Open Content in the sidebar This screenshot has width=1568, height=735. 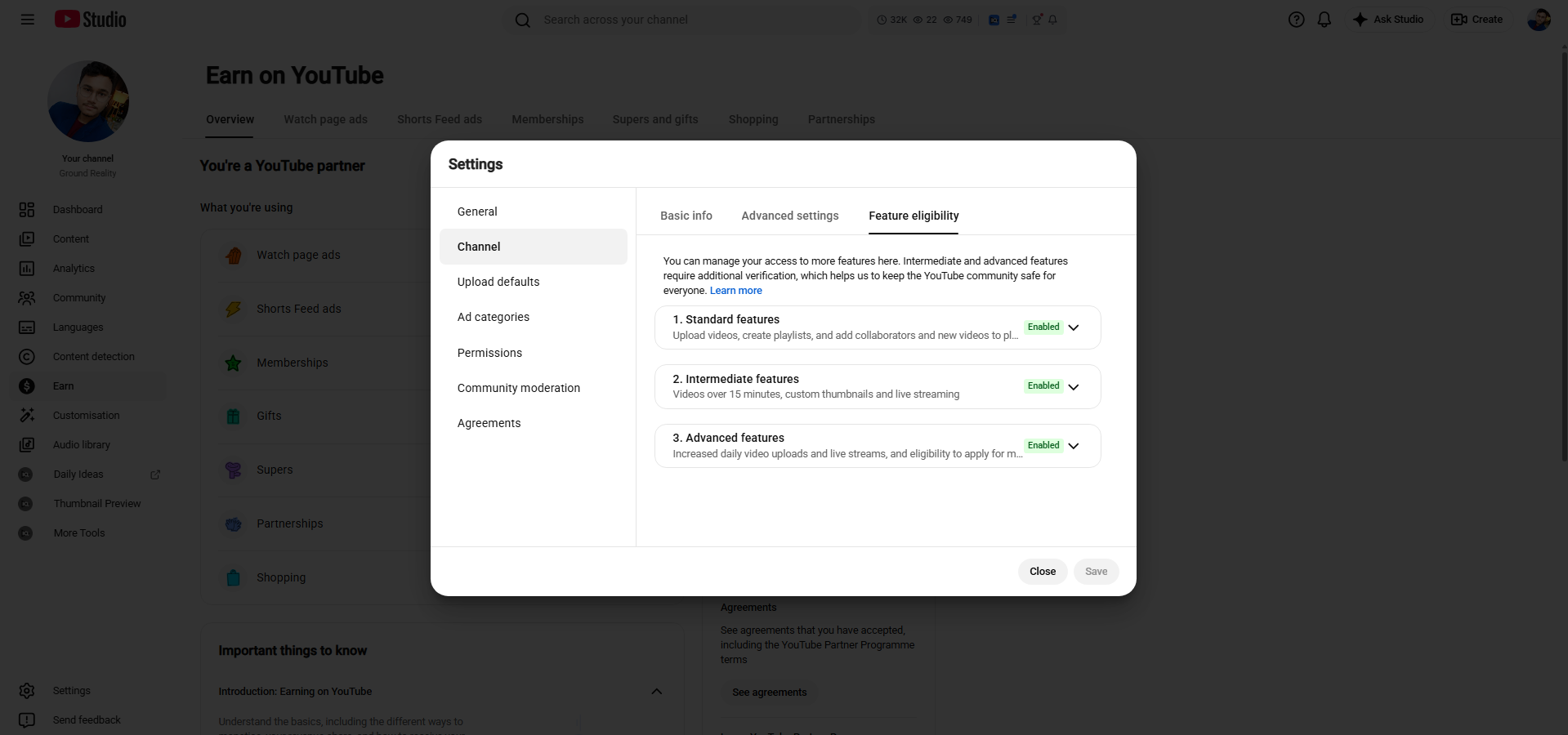[x=88, y=239]
